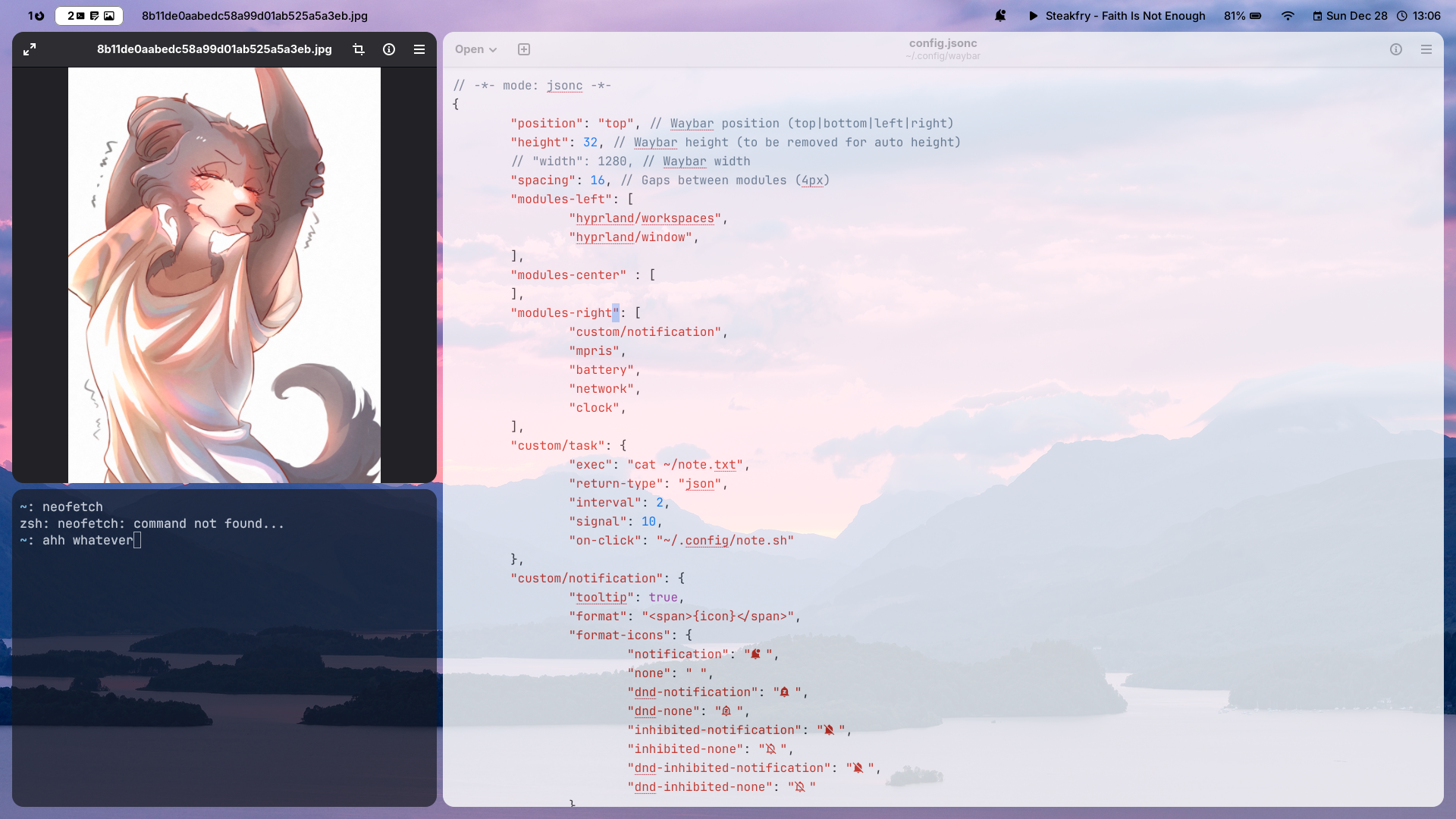Click the fullscreen expand icon in image viewer
The height and width of the screenshot is (819, 1456).
[x=30, y=49]
